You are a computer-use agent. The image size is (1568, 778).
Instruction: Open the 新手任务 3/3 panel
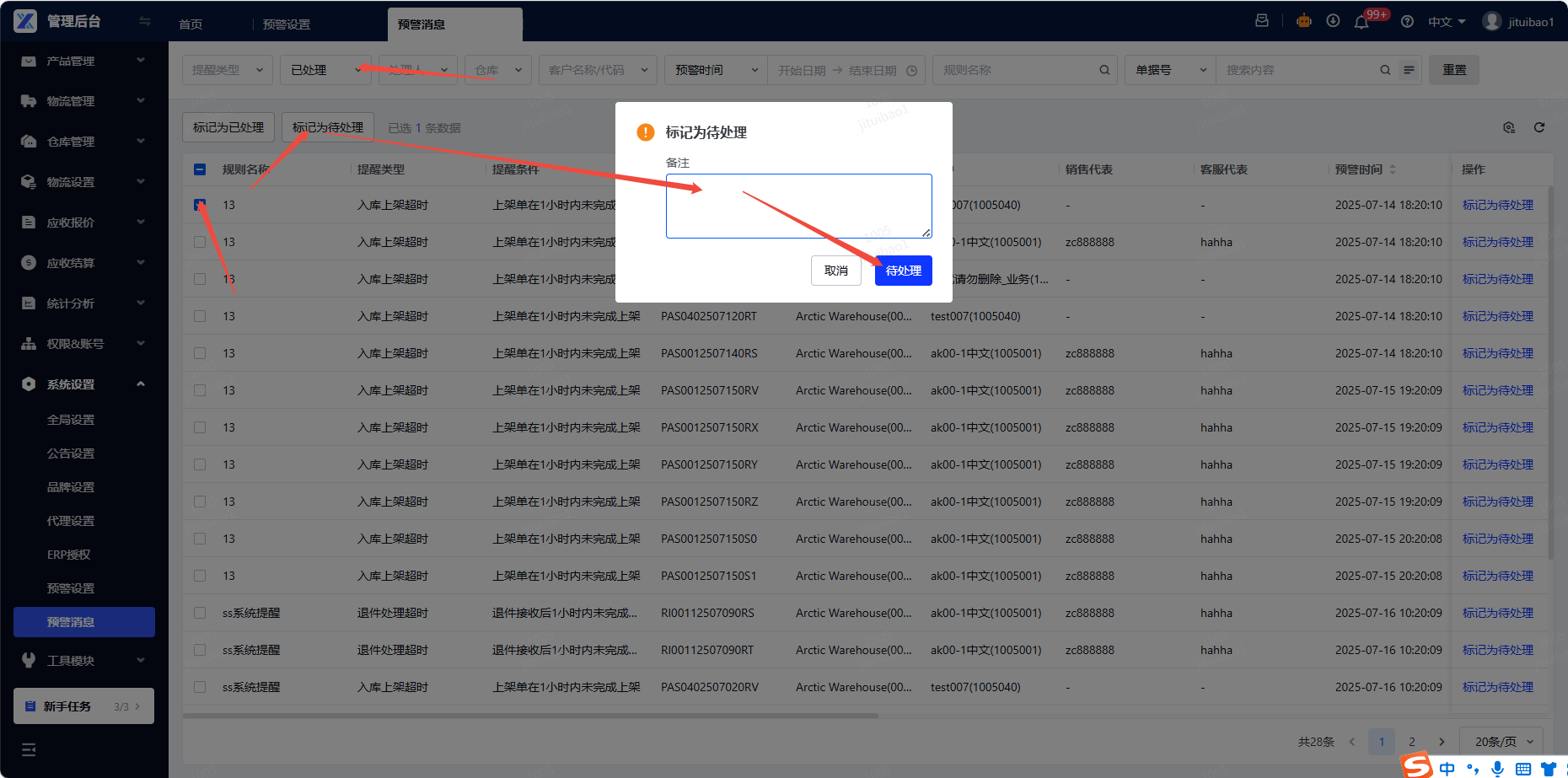(84, 706)
